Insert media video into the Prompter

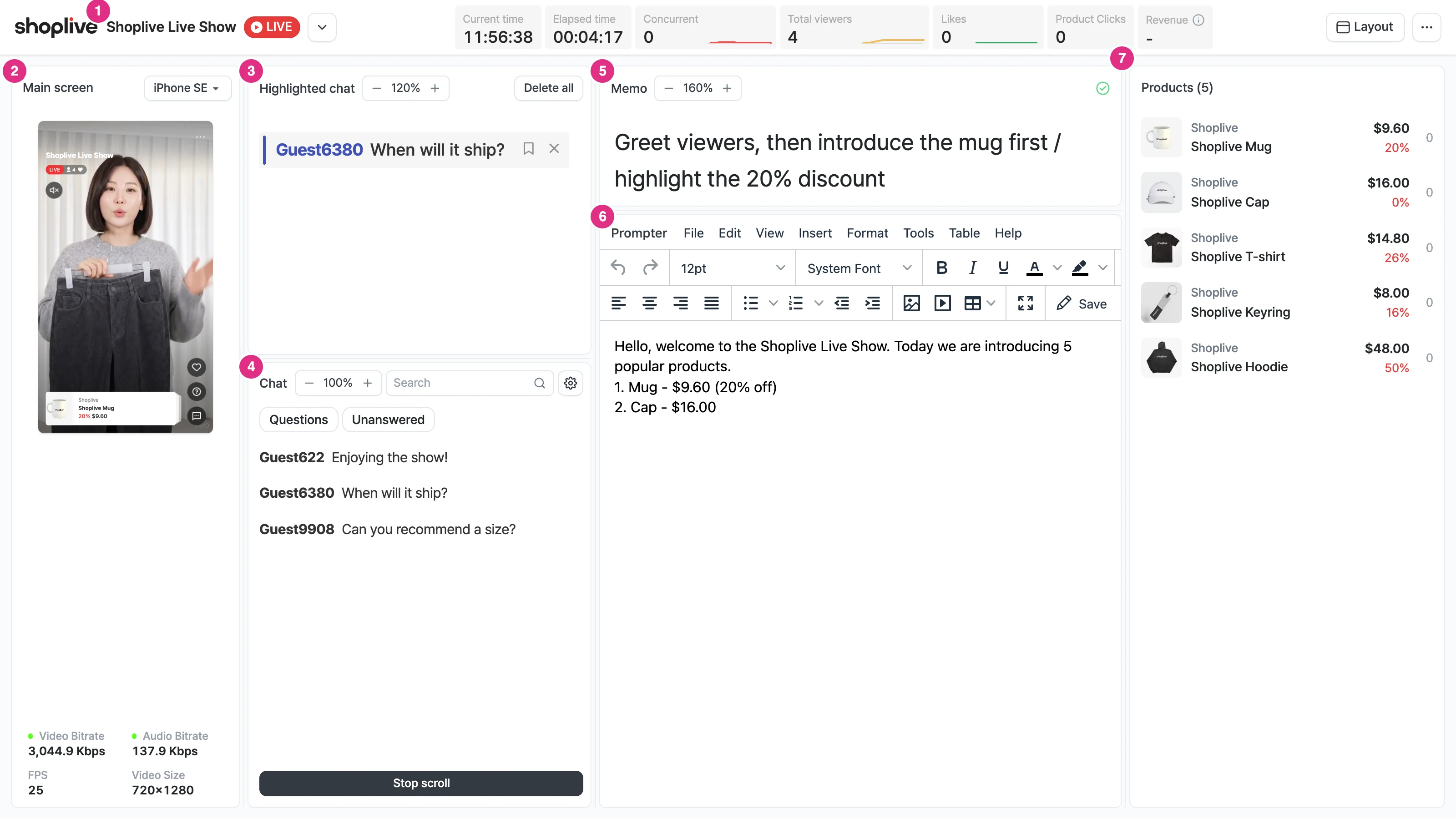pyautogui.click(x=942, y=303)
